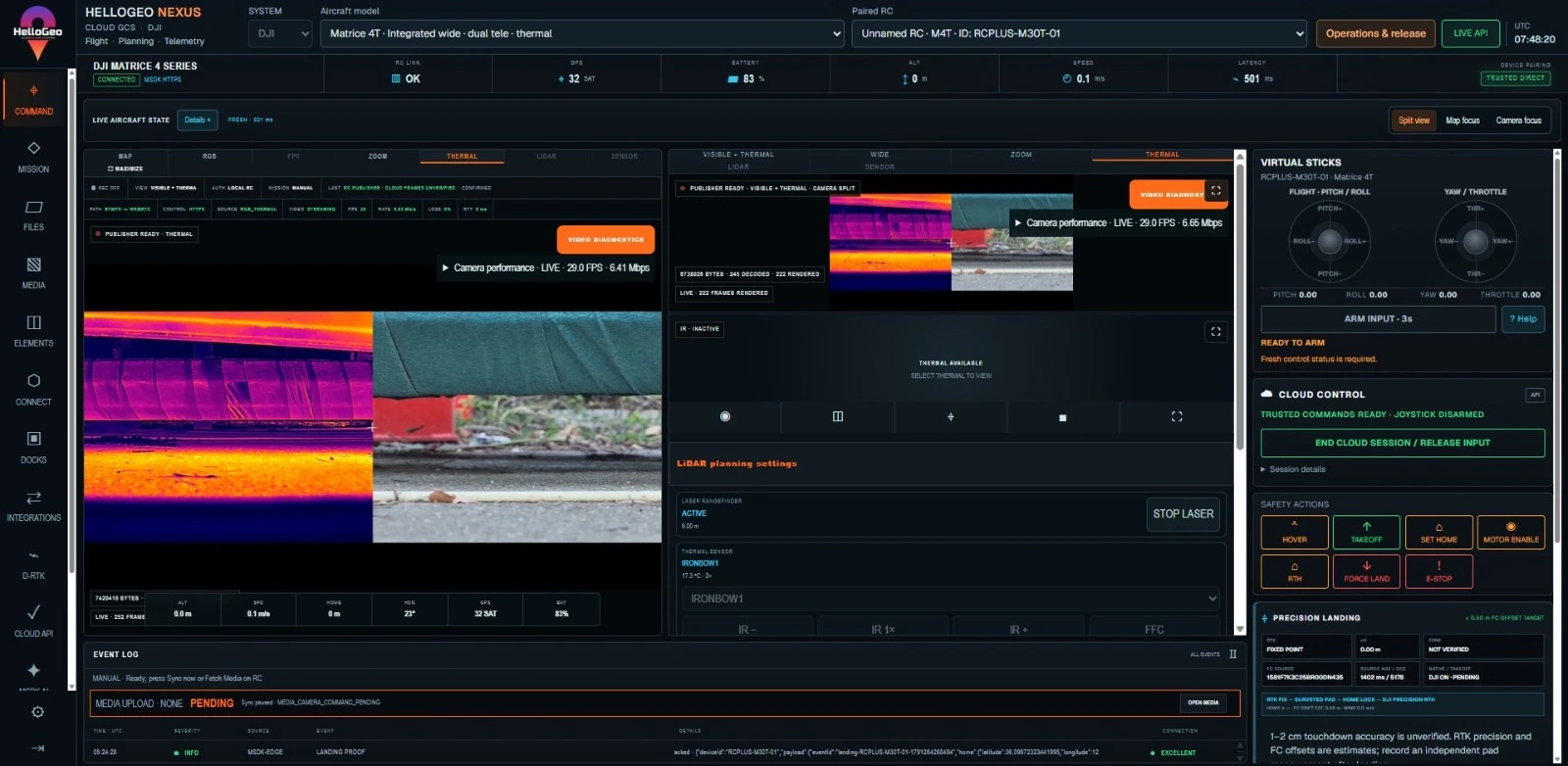Open the Cloud API sidebar section

tap(33, 621)
